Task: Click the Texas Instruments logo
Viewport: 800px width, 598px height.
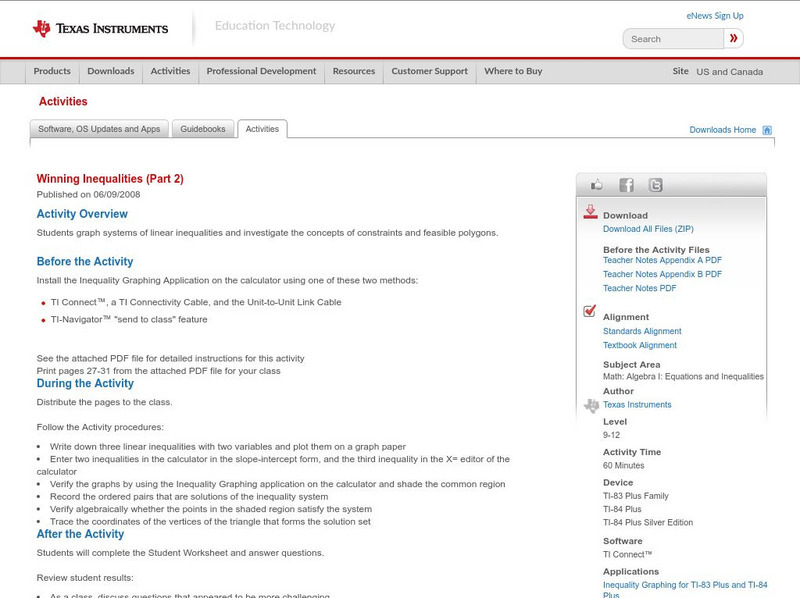Action: coord(101,29)
